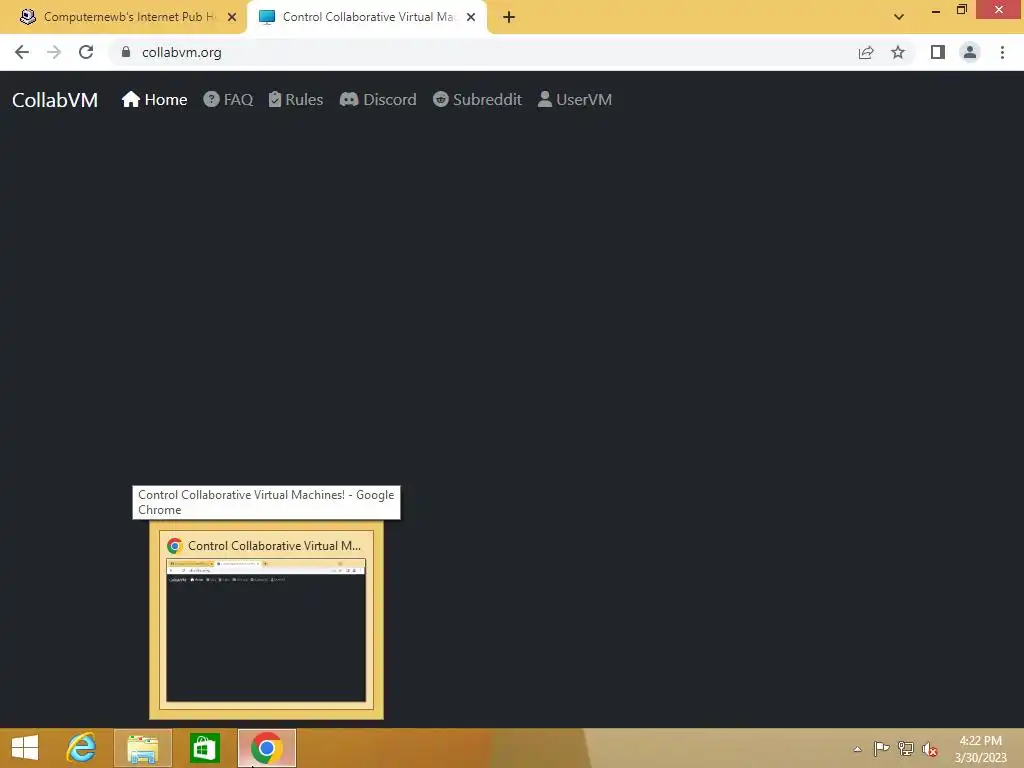Click the CollabVM brand logo text

coord(55,100)
